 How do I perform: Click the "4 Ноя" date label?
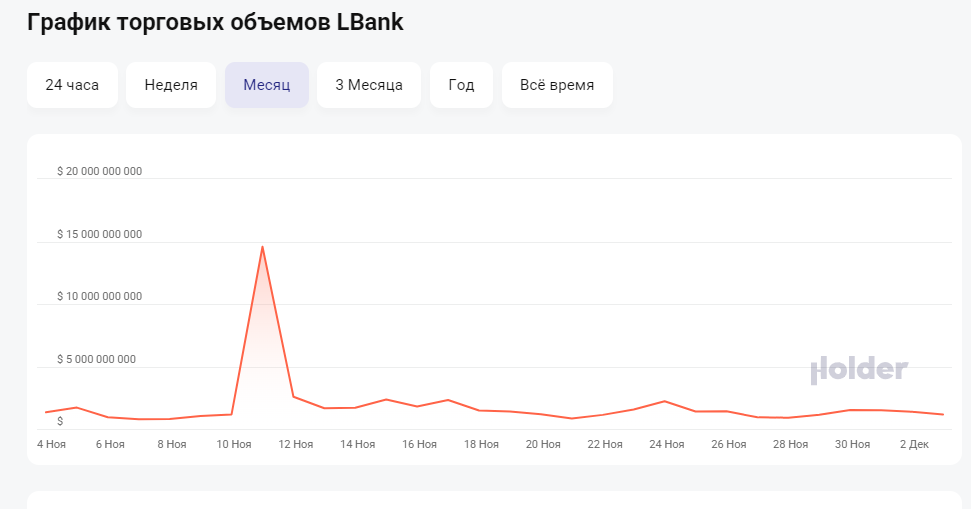click(x=52, y=444)
